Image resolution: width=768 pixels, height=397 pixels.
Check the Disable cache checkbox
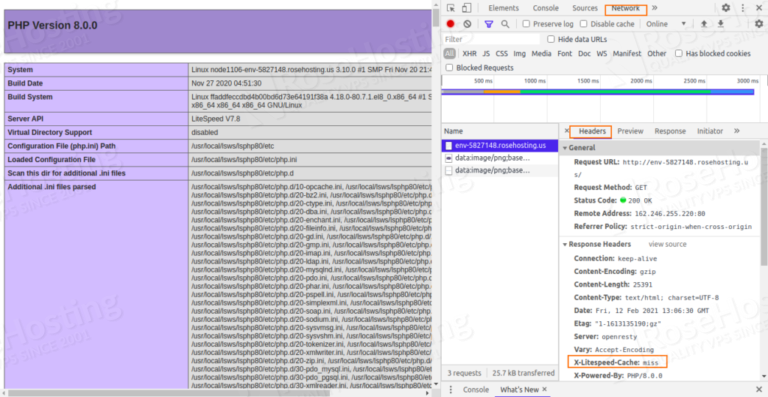(584, 24)
